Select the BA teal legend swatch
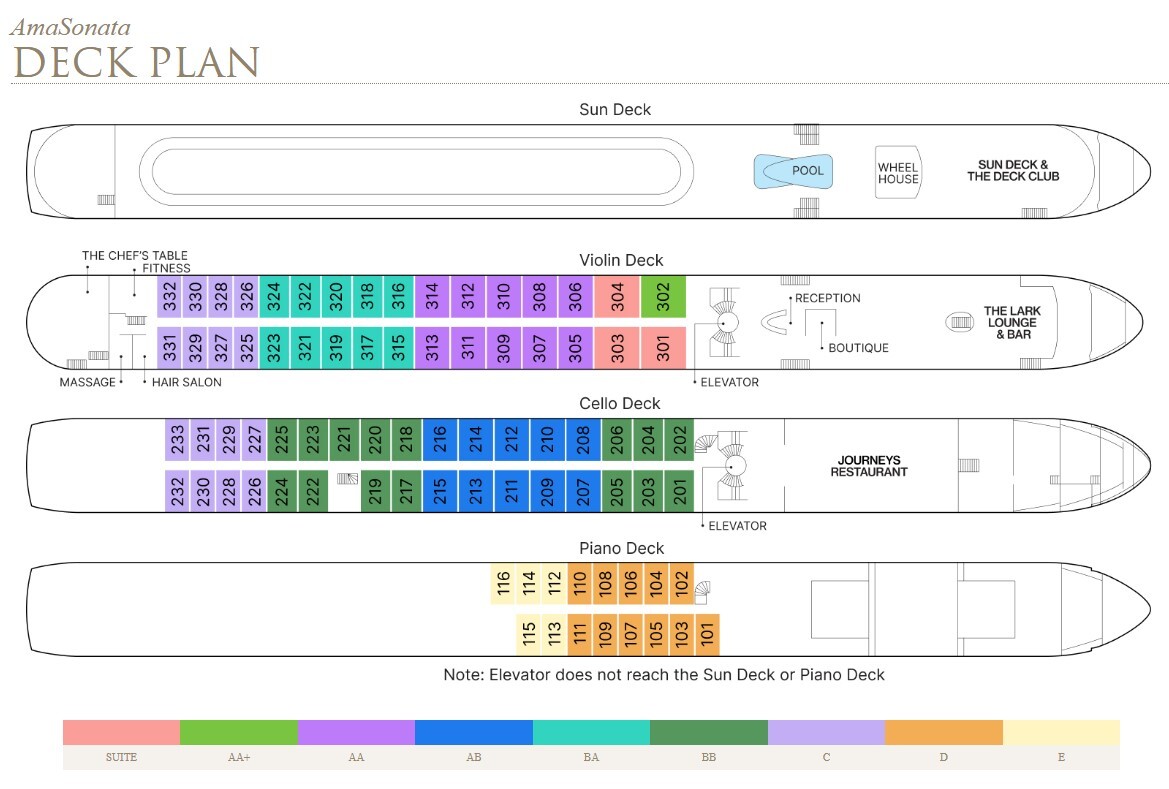1169x789 pixels. pyautogui.click(x=591, y=732)
